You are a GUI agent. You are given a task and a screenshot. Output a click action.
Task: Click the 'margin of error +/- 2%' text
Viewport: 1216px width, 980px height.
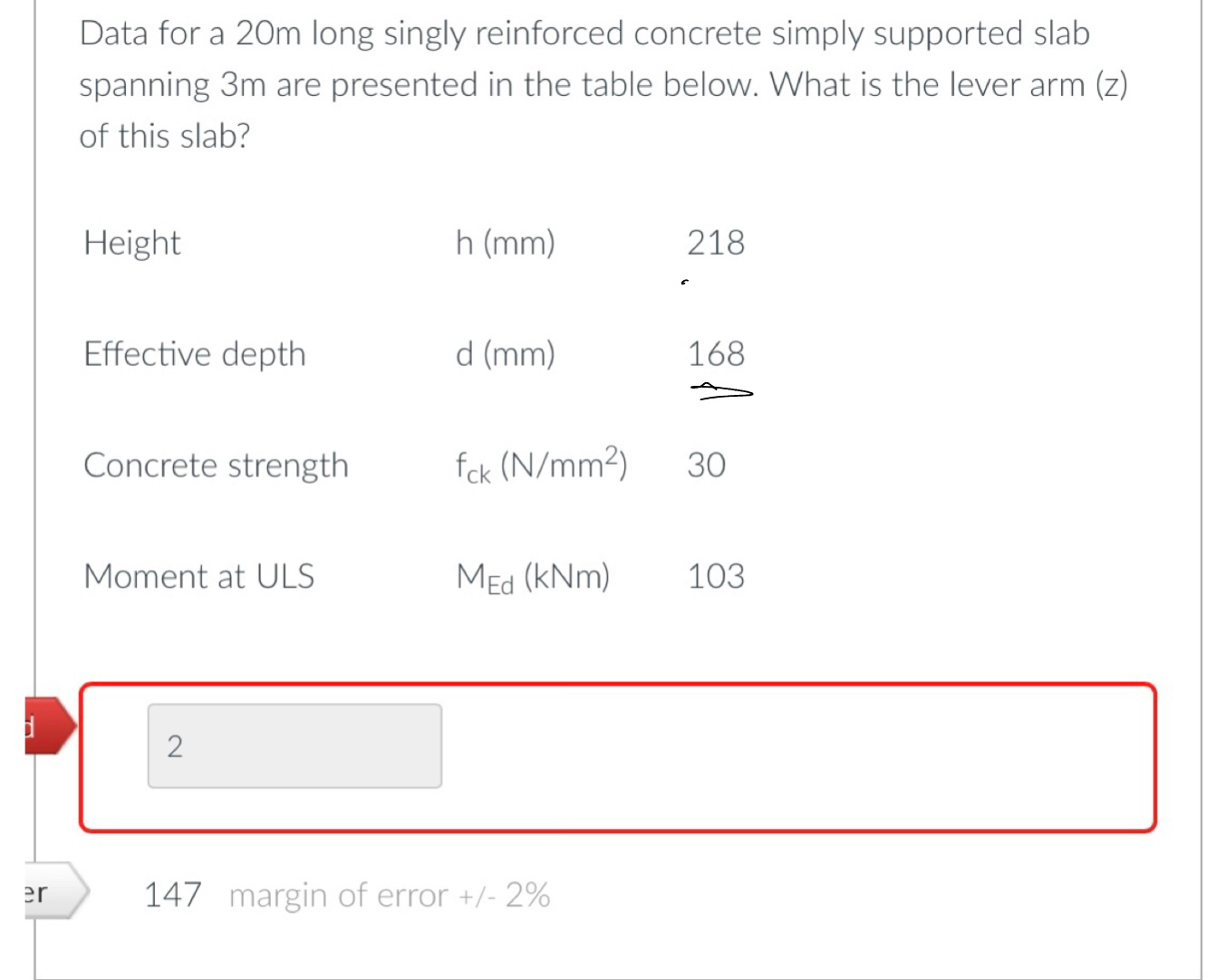point(390,895)
